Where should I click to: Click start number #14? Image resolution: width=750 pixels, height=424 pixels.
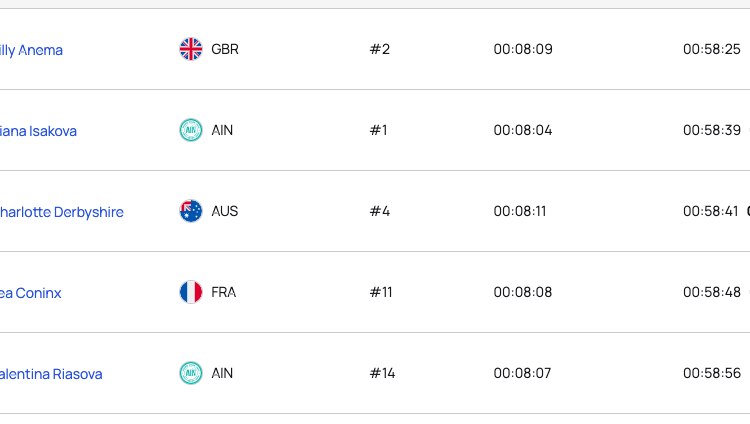coord(383,373)
